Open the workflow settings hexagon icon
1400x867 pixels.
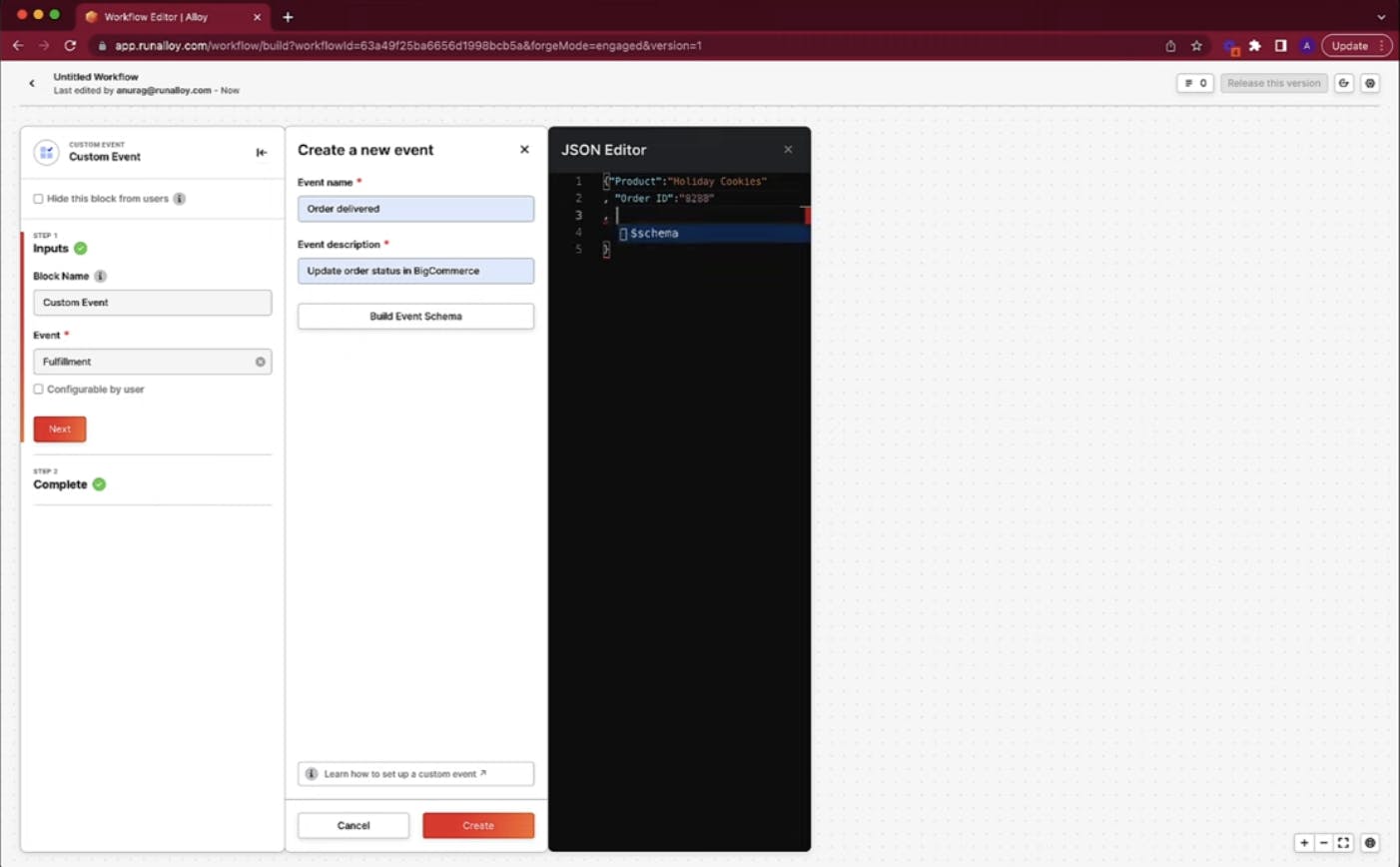coord(1370,83)
